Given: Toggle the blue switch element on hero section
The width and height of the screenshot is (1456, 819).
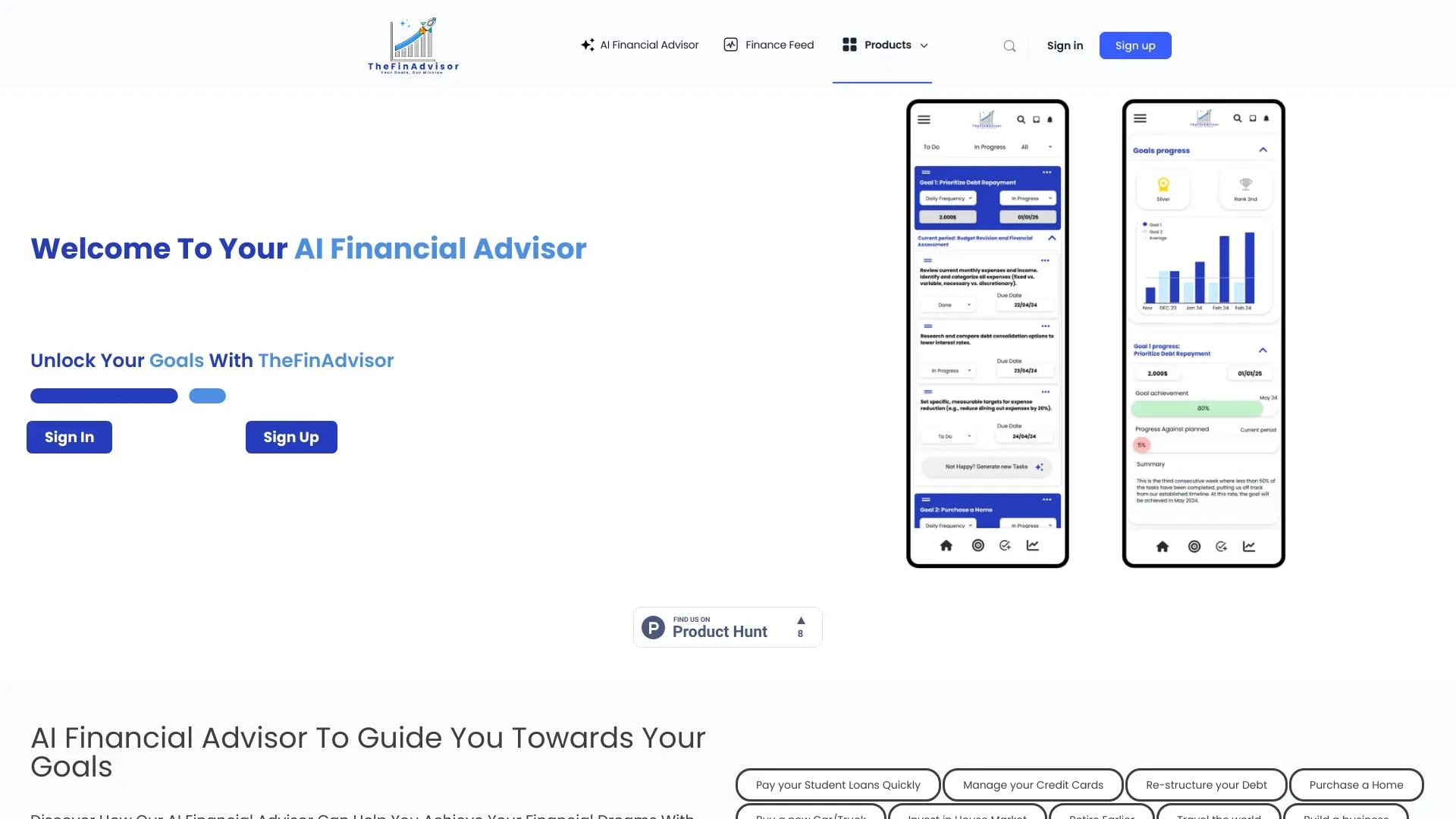Looking at the screenshot, I should coord(207,395).
